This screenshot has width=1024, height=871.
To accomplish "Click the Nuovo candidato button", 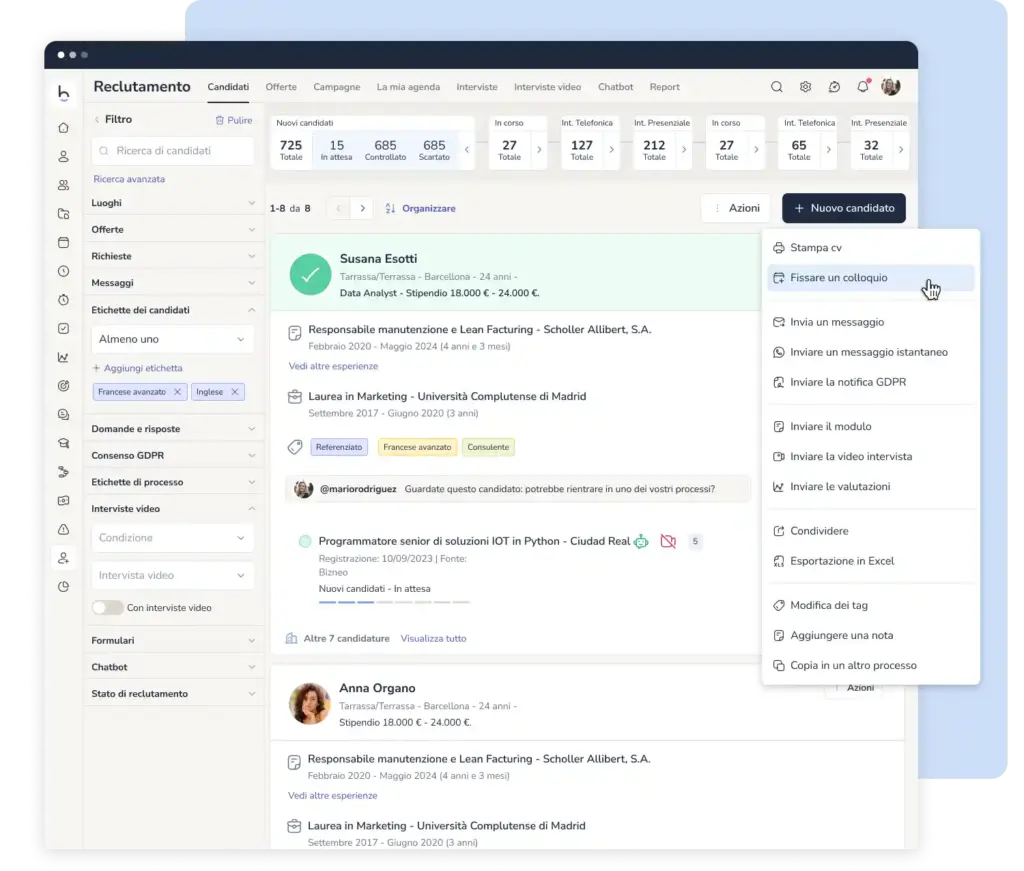I will [x=844, y=208].
